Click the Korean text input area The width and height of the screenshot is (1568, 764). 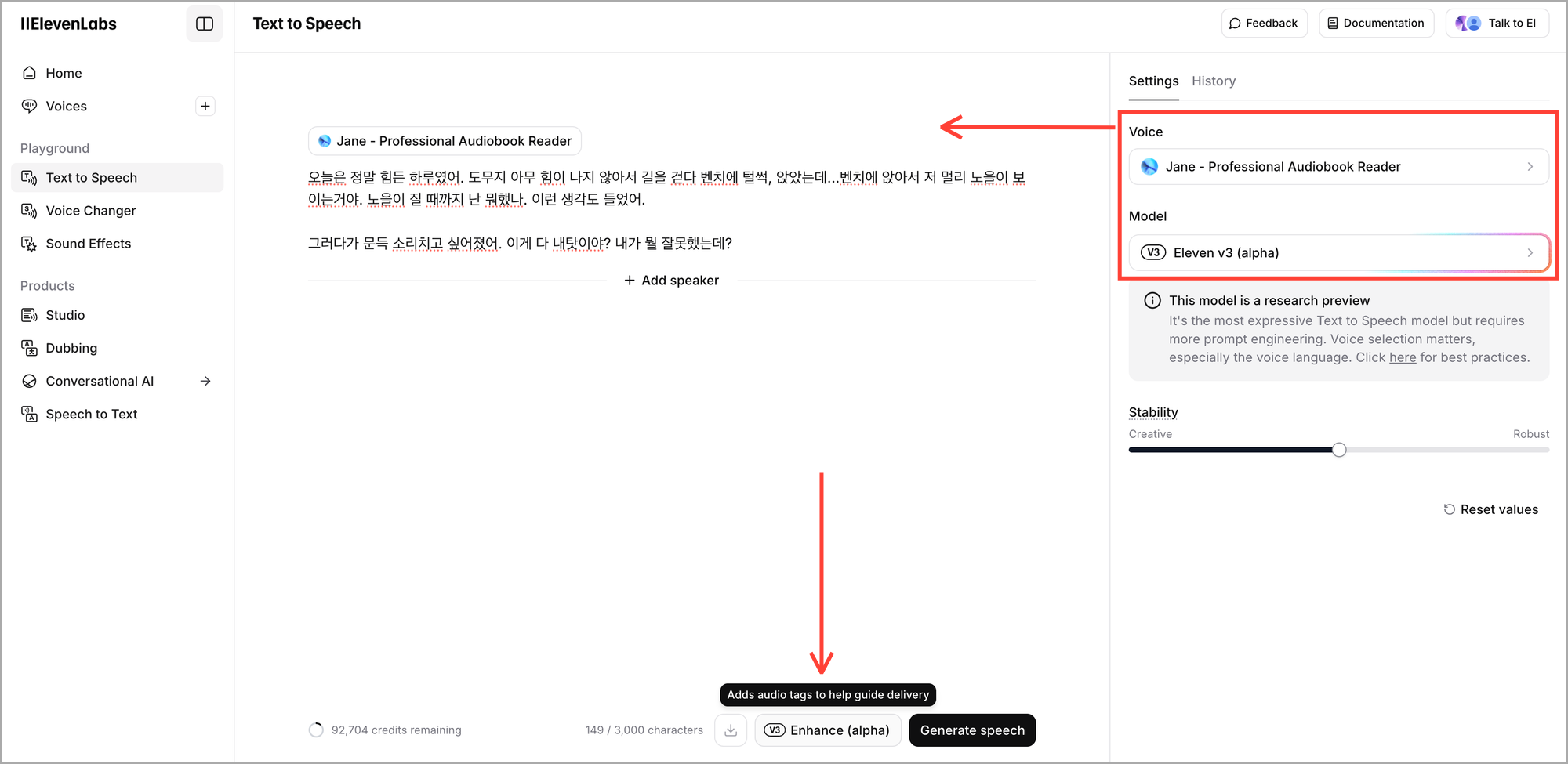tap(672, 211)
